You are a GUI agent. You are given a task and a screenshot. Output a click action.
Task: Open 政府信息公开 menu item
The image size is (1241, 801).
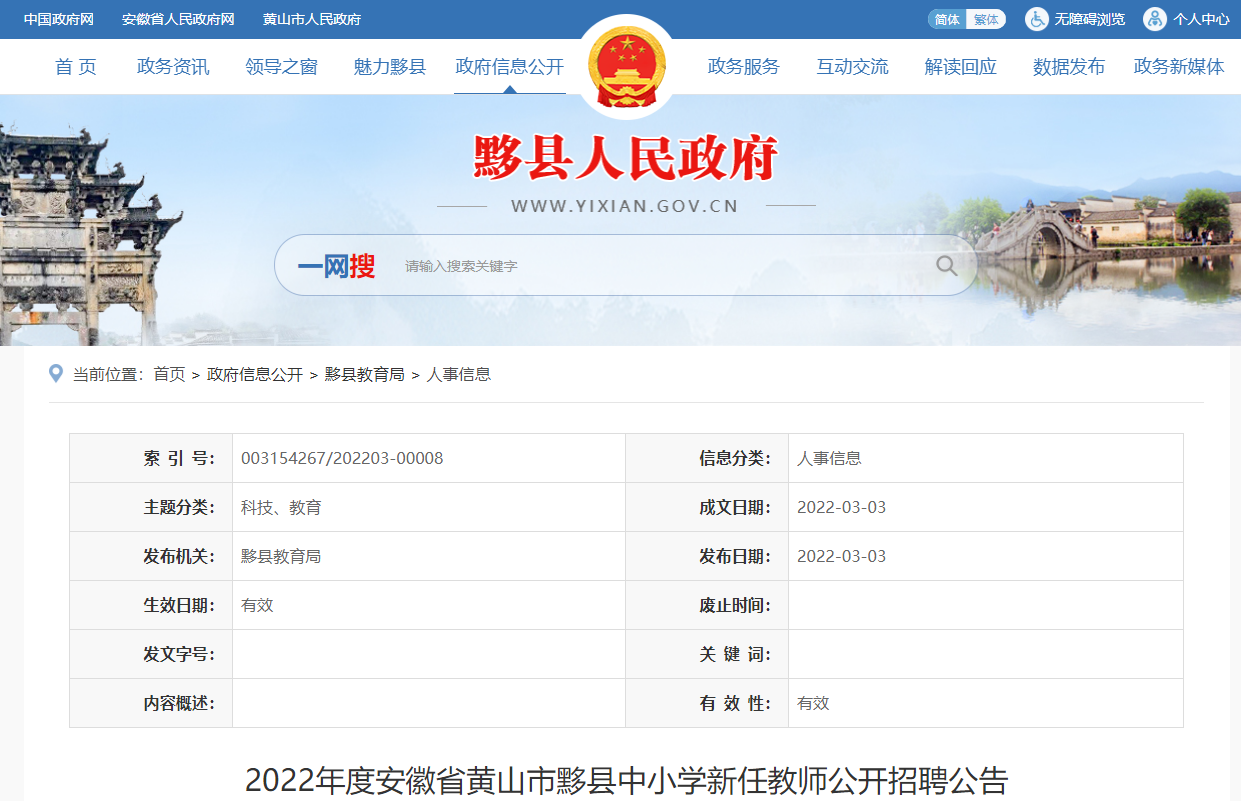point(510,67)
